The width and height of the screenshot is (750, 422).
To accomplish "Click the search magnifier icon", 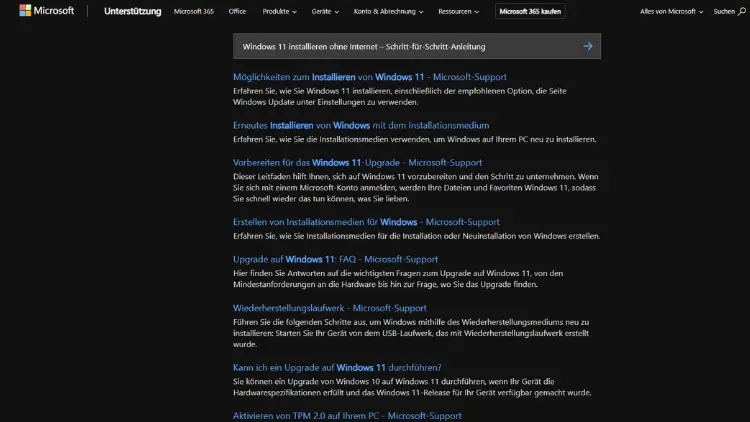I will pyautogui.click(x=741, y=11).
